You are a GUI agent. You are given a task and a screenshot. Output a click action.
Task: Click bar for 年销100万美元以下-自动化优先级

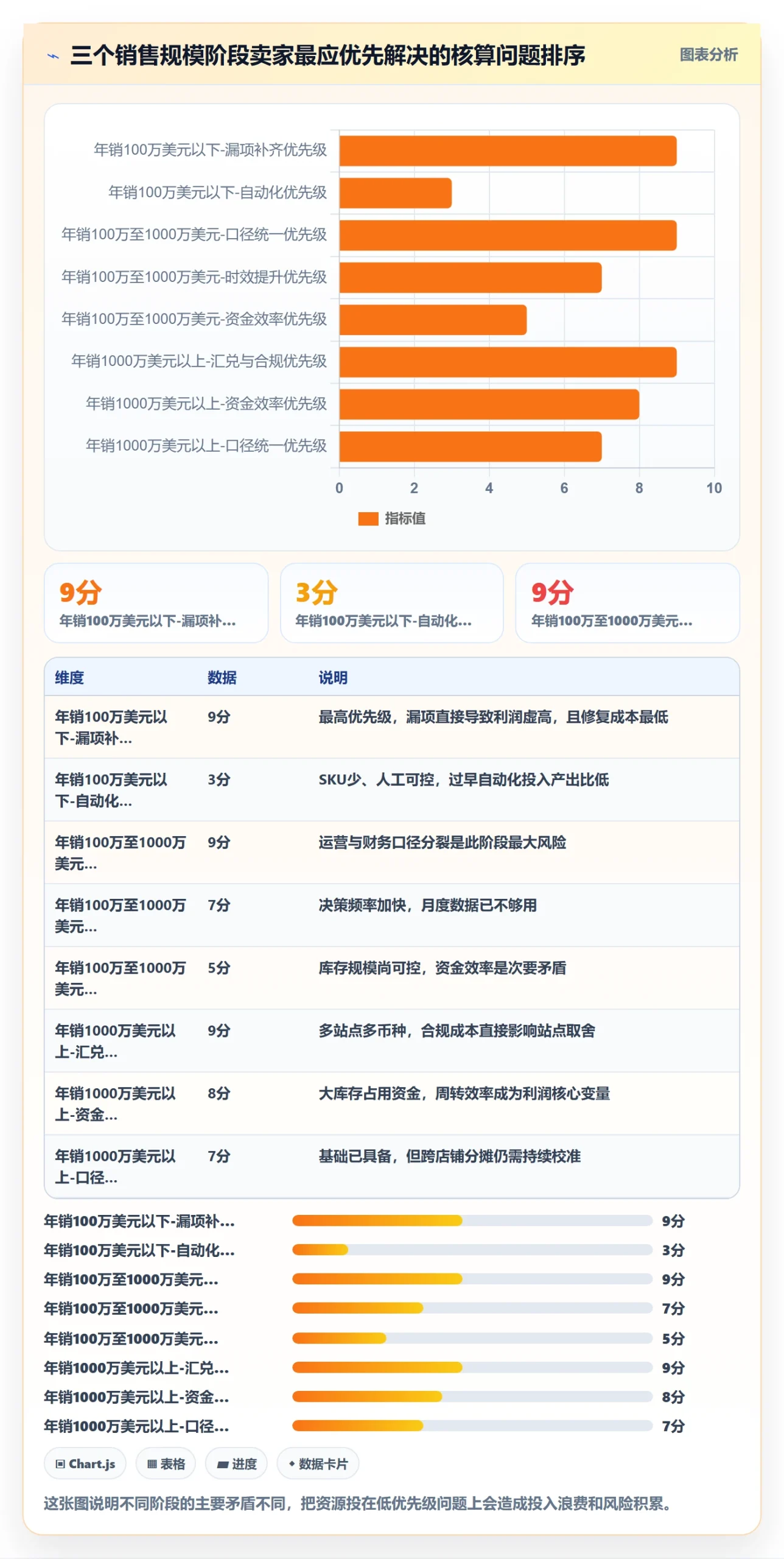396,193
